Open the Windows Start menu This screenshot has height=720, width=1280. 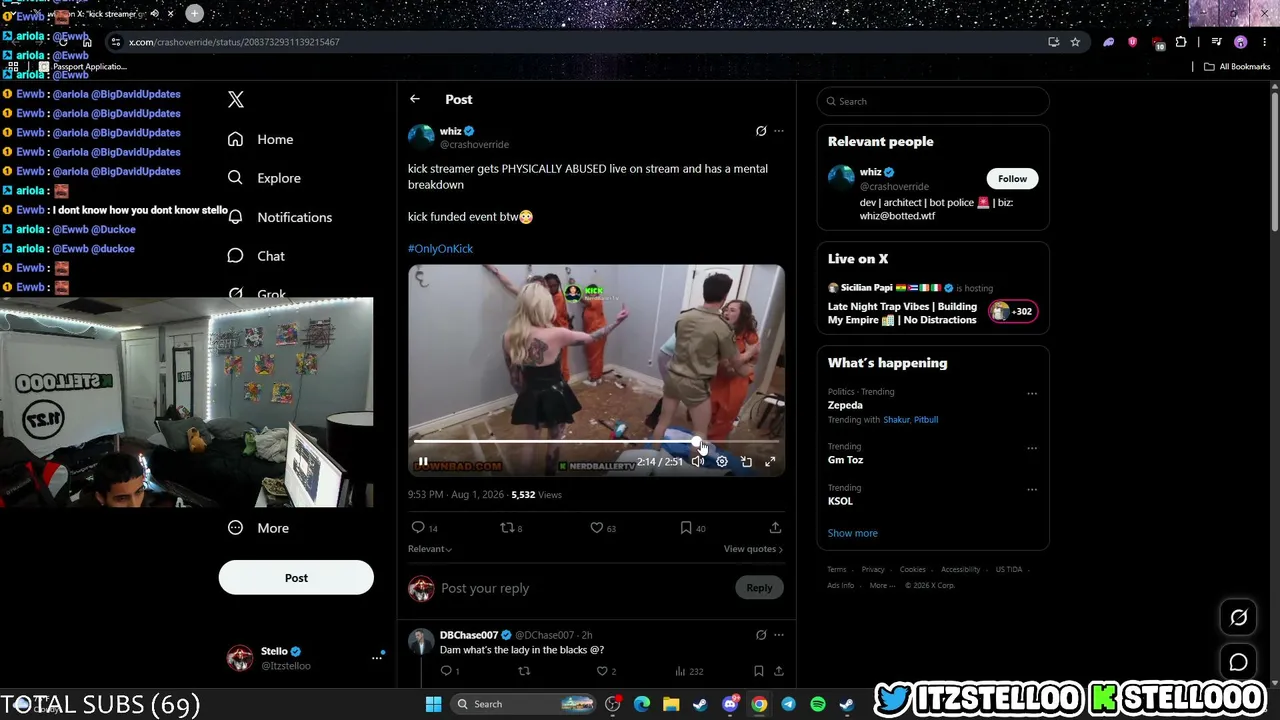pos(433,704)
